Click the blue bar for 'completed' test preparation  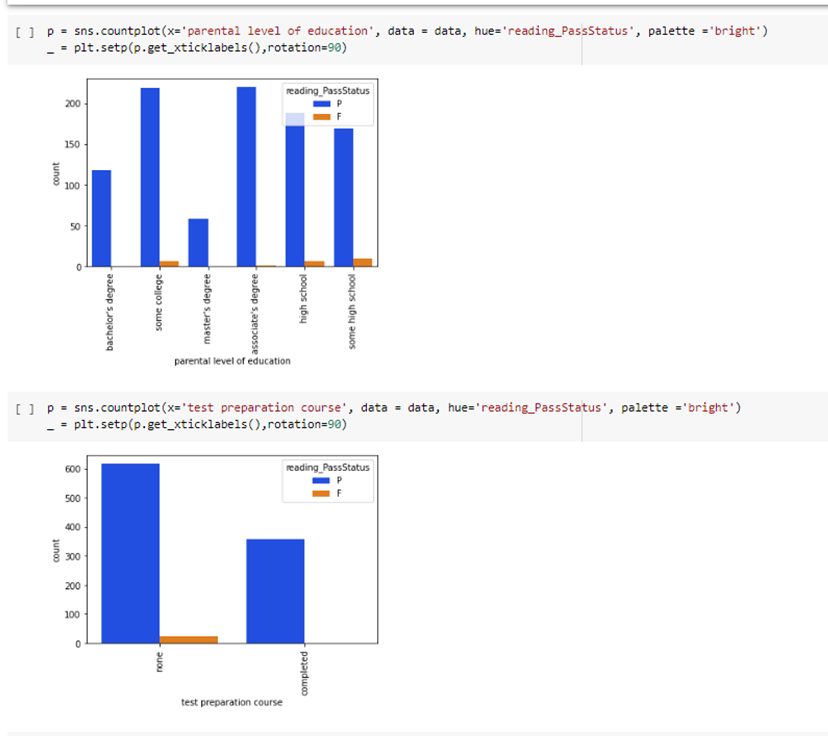tap(275, 591)
